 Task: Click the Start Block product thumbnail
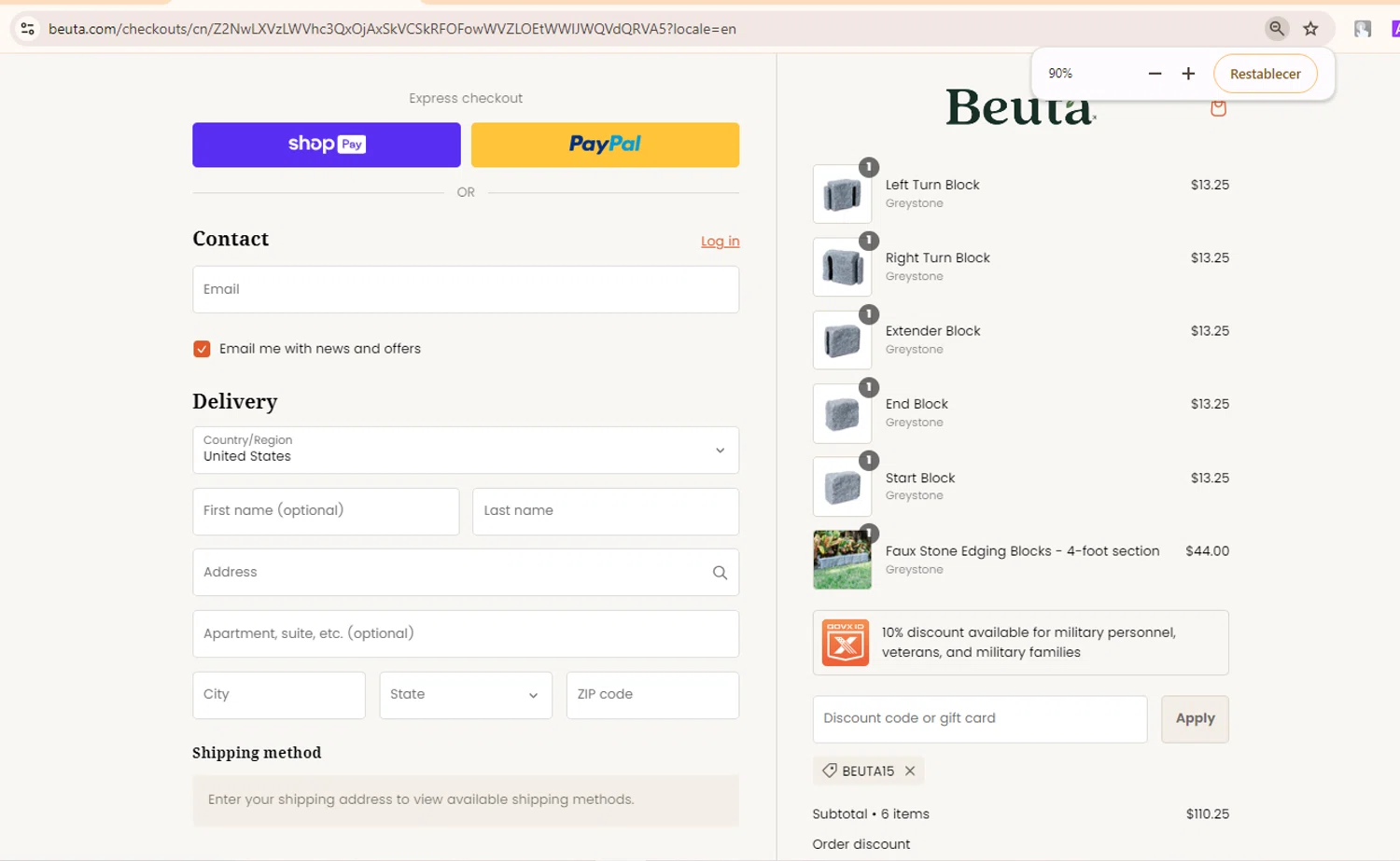click(x=842, y=487)
